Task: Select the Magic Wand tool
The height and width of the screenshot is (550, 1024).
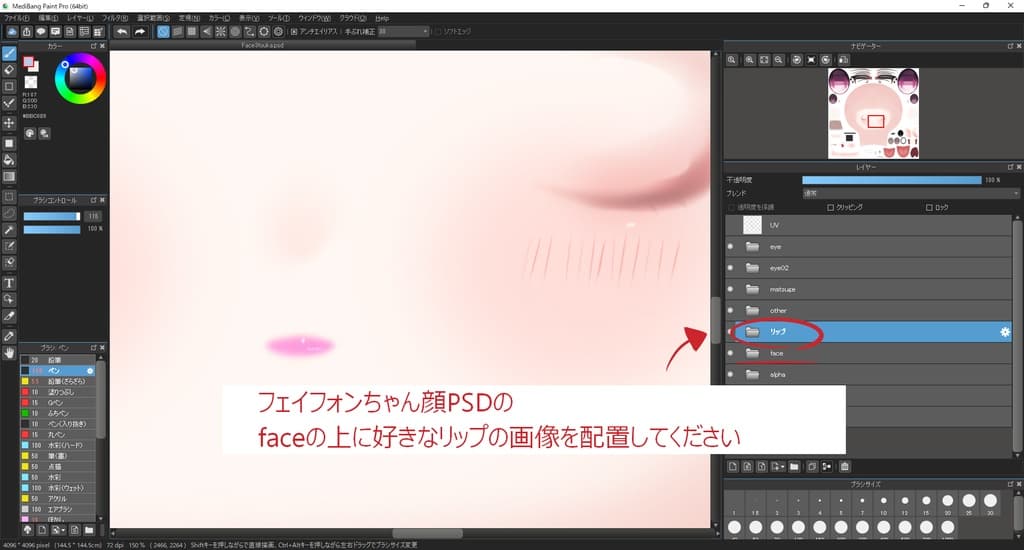Action: [9, 230]
